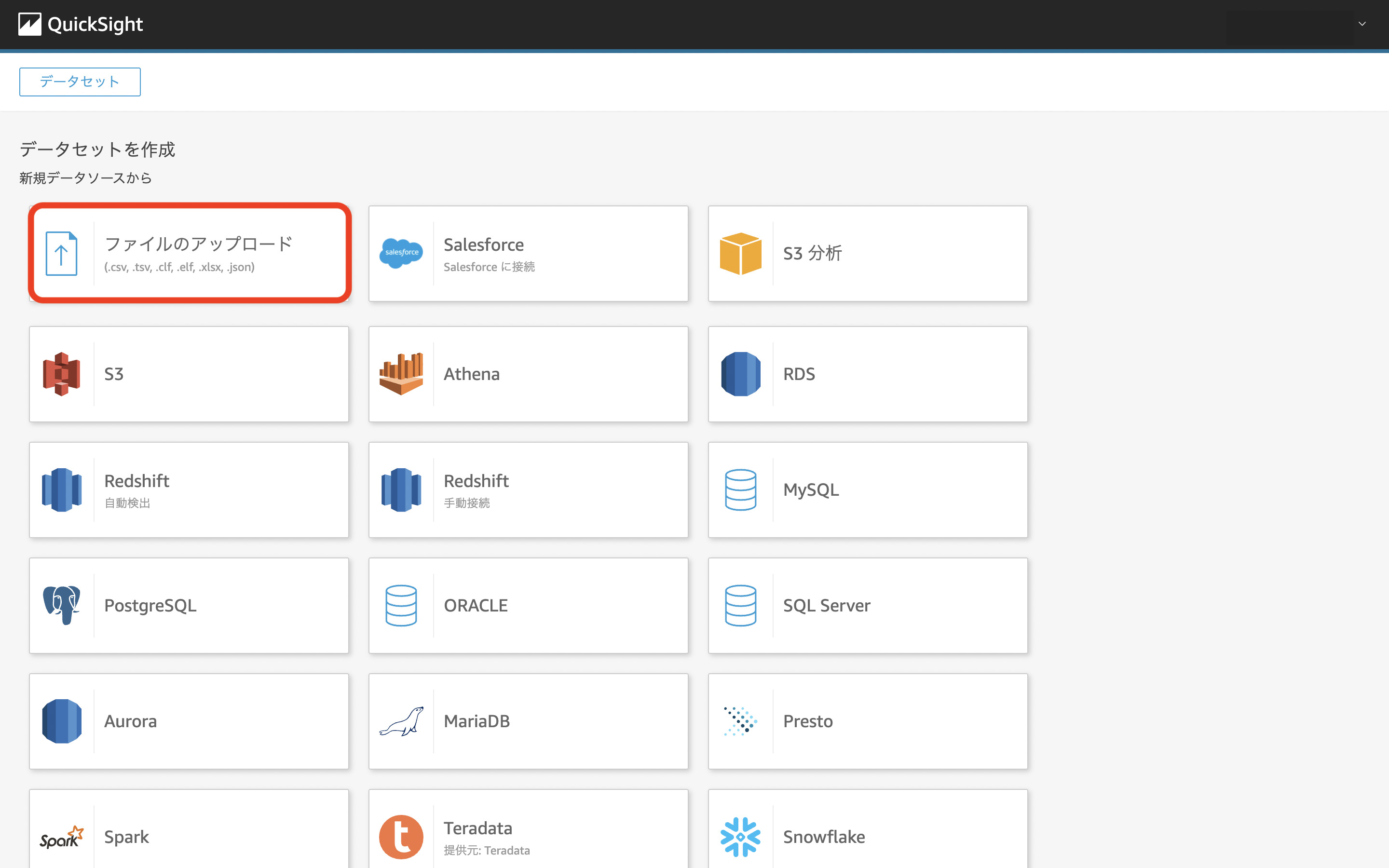The image size is (1389, 868).
Task: Open the Redshift 自動検出 data source
Action: [x=189, y=489]
